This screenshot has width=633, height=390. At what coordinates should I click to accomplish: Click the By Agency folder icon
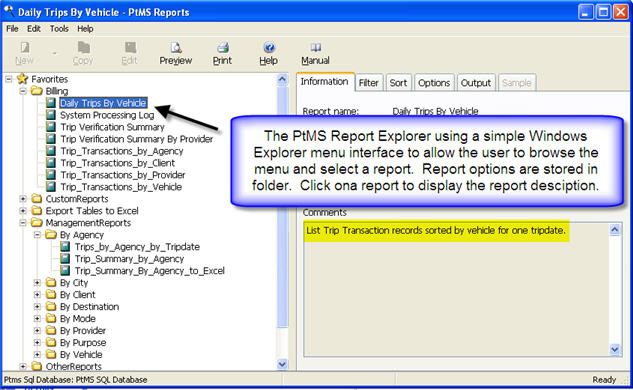[51, 235]
